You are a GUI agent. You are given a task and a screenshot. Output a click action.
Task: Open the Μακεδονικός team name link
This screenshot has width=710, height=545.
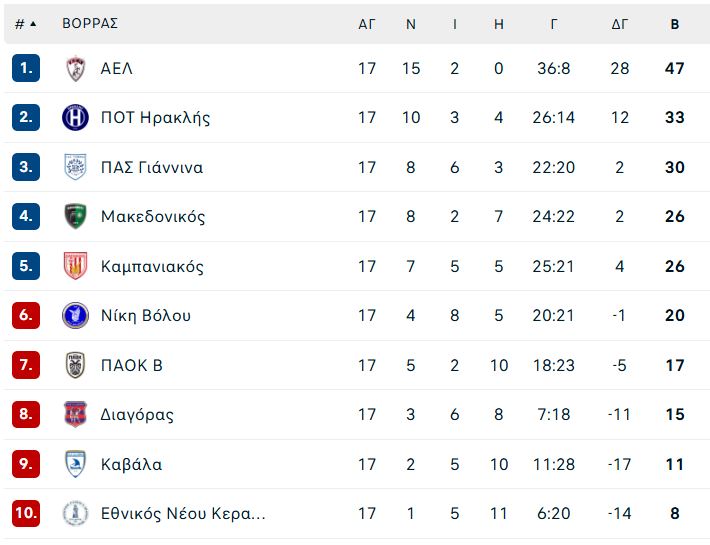(153, 216)
